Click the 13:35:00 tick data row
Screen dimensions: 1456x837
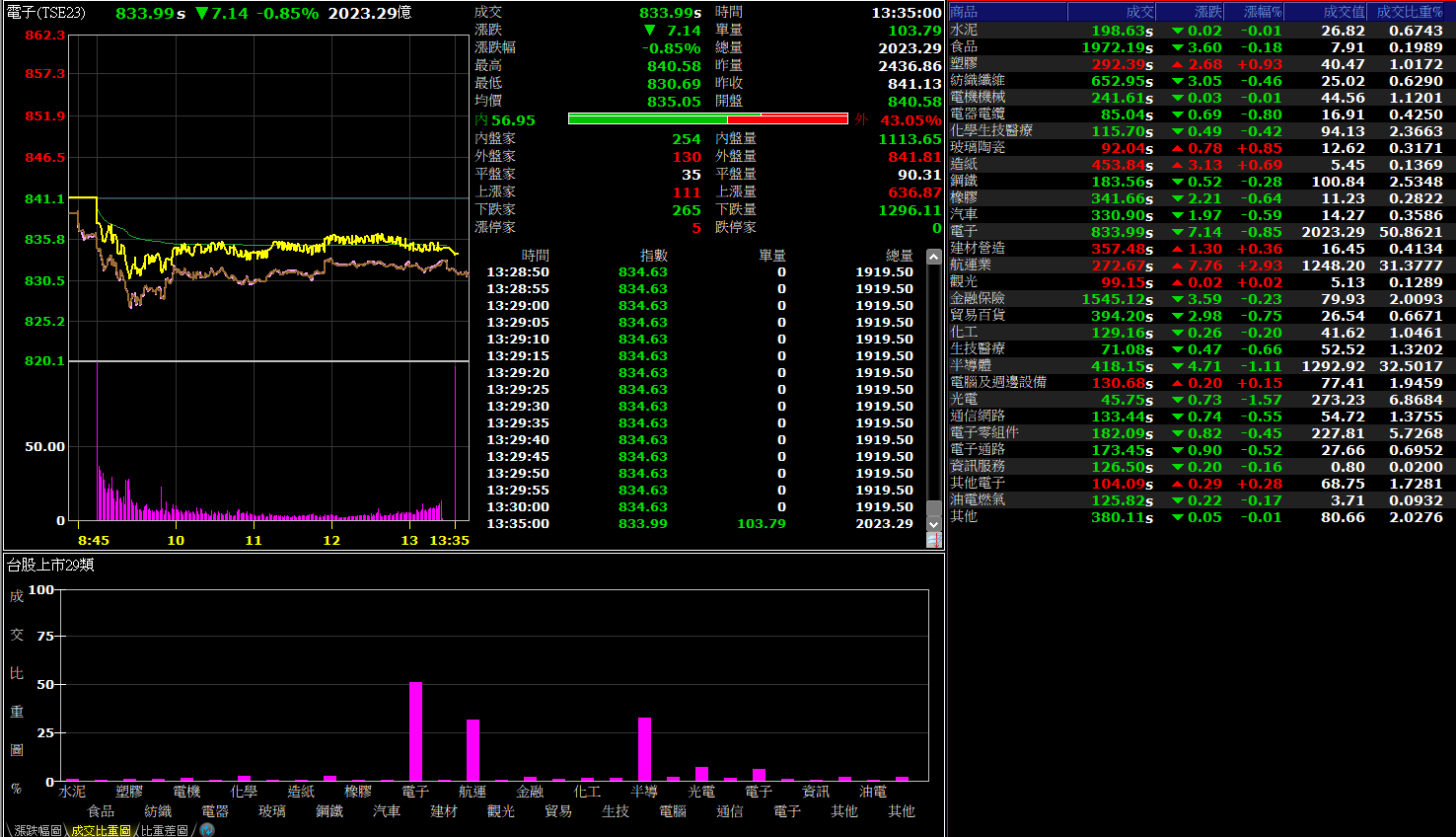pyautogui.click(x=700, y=524)
